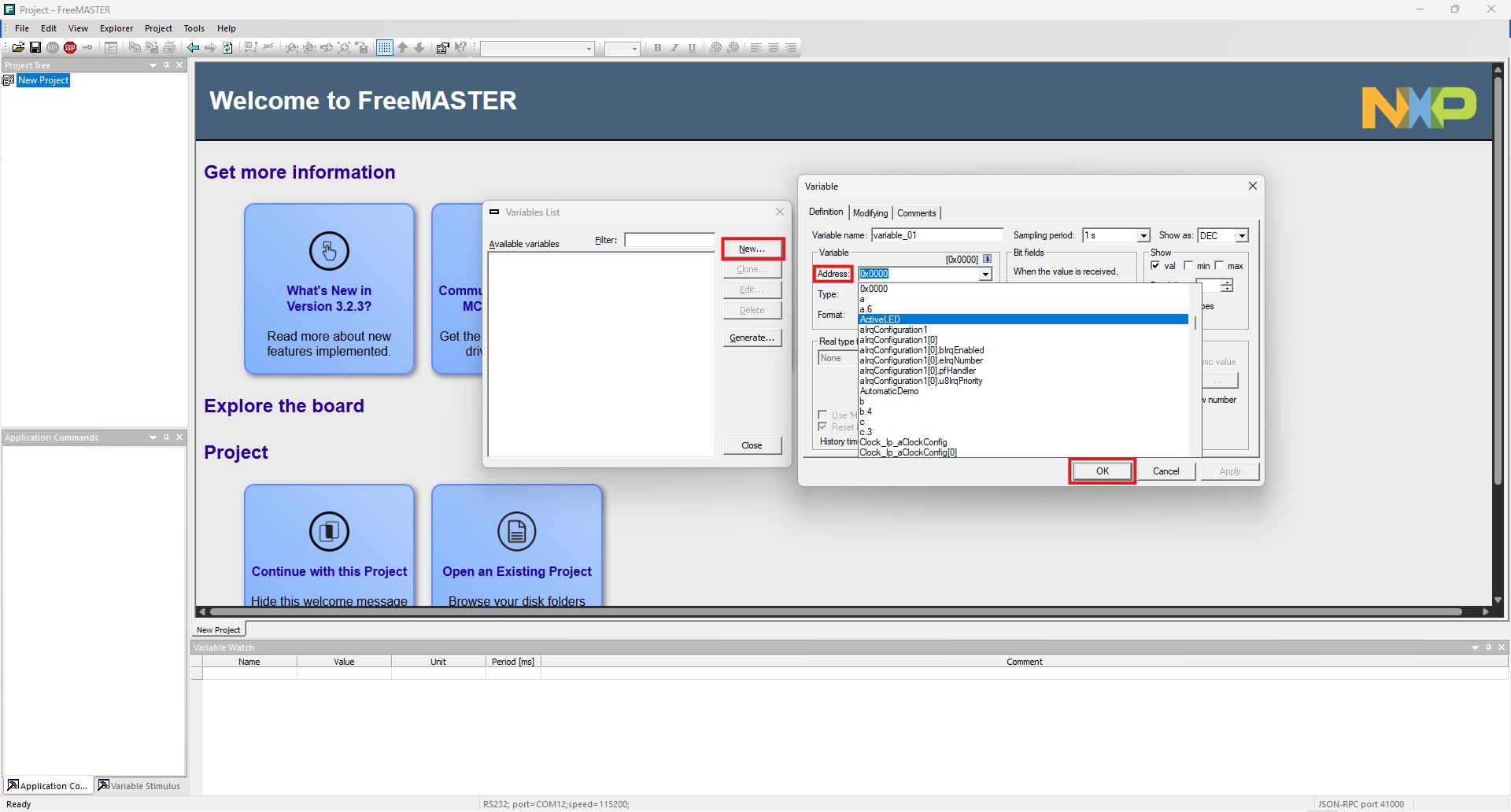Screen dimensions: 1511x812
Task: Open the Tools menu
Action: 194,28
